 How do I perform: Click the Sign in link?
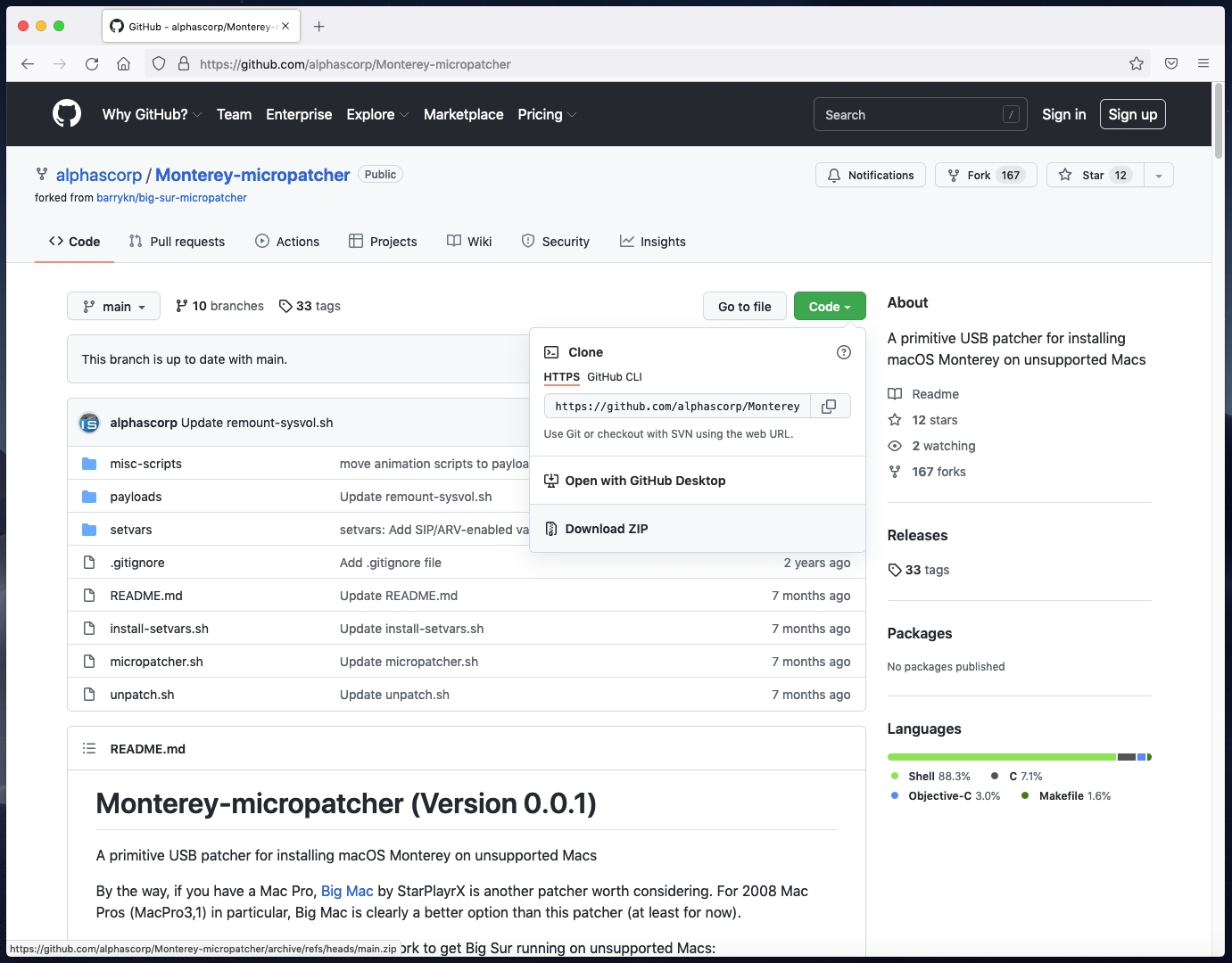1064,114
